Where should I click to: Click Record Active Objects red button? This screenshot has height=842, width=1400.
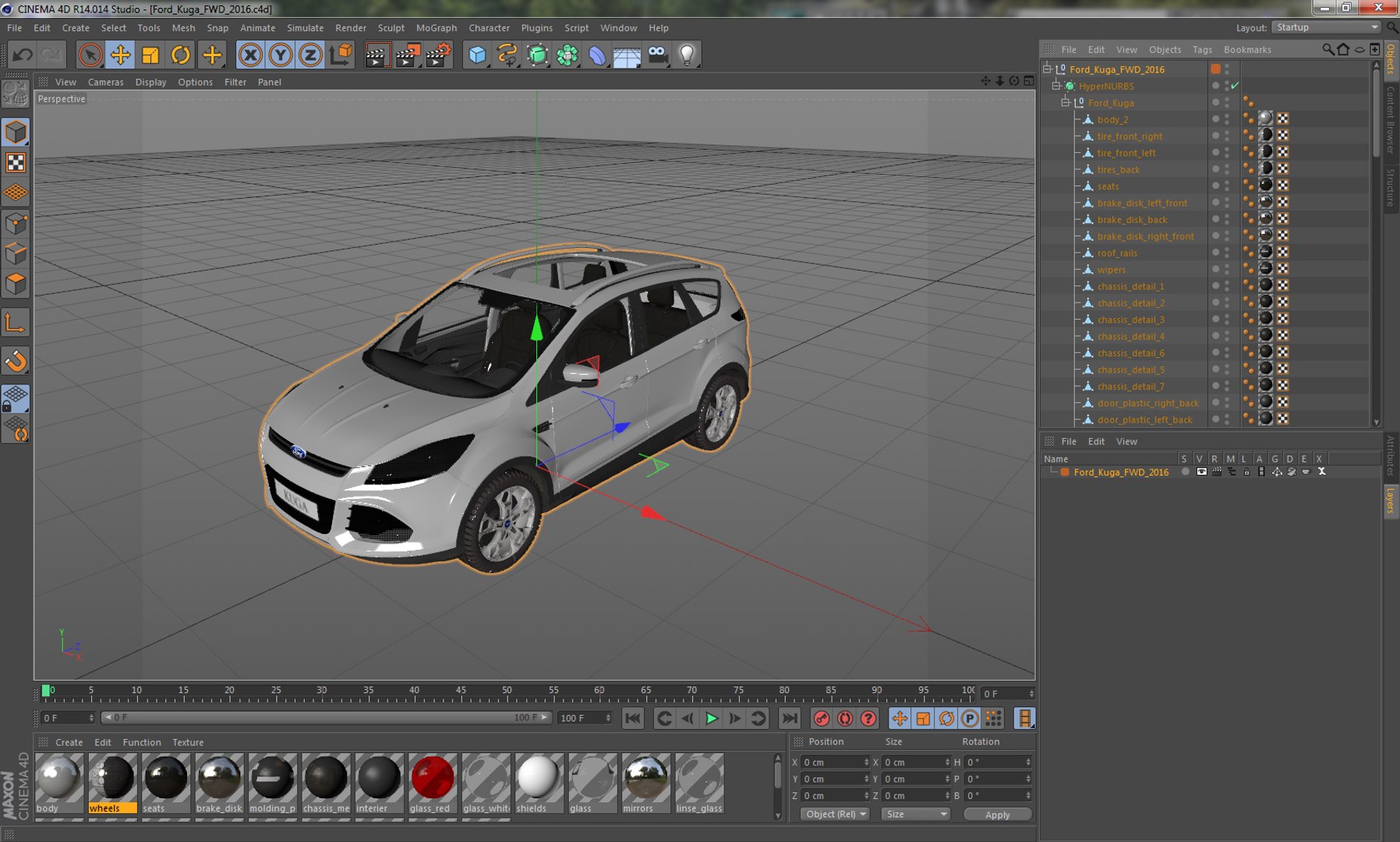(821, 718)
